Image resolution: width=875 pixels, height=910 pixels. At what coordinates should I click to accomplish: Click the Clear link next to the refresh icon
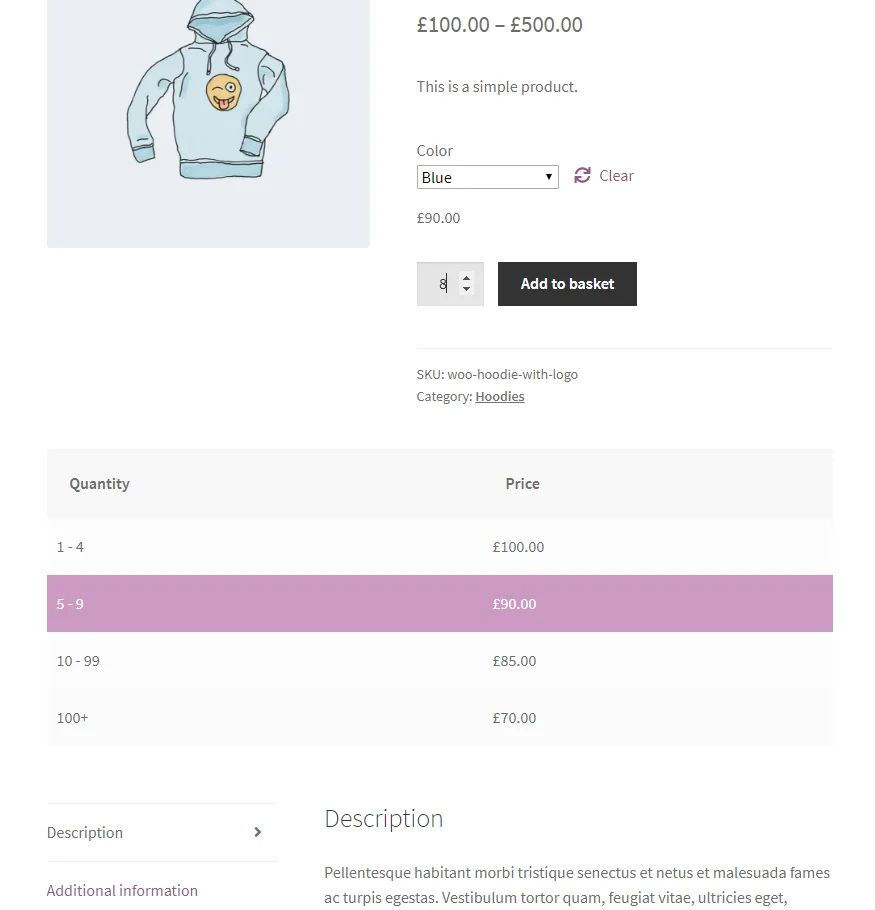tap(615, 175)
